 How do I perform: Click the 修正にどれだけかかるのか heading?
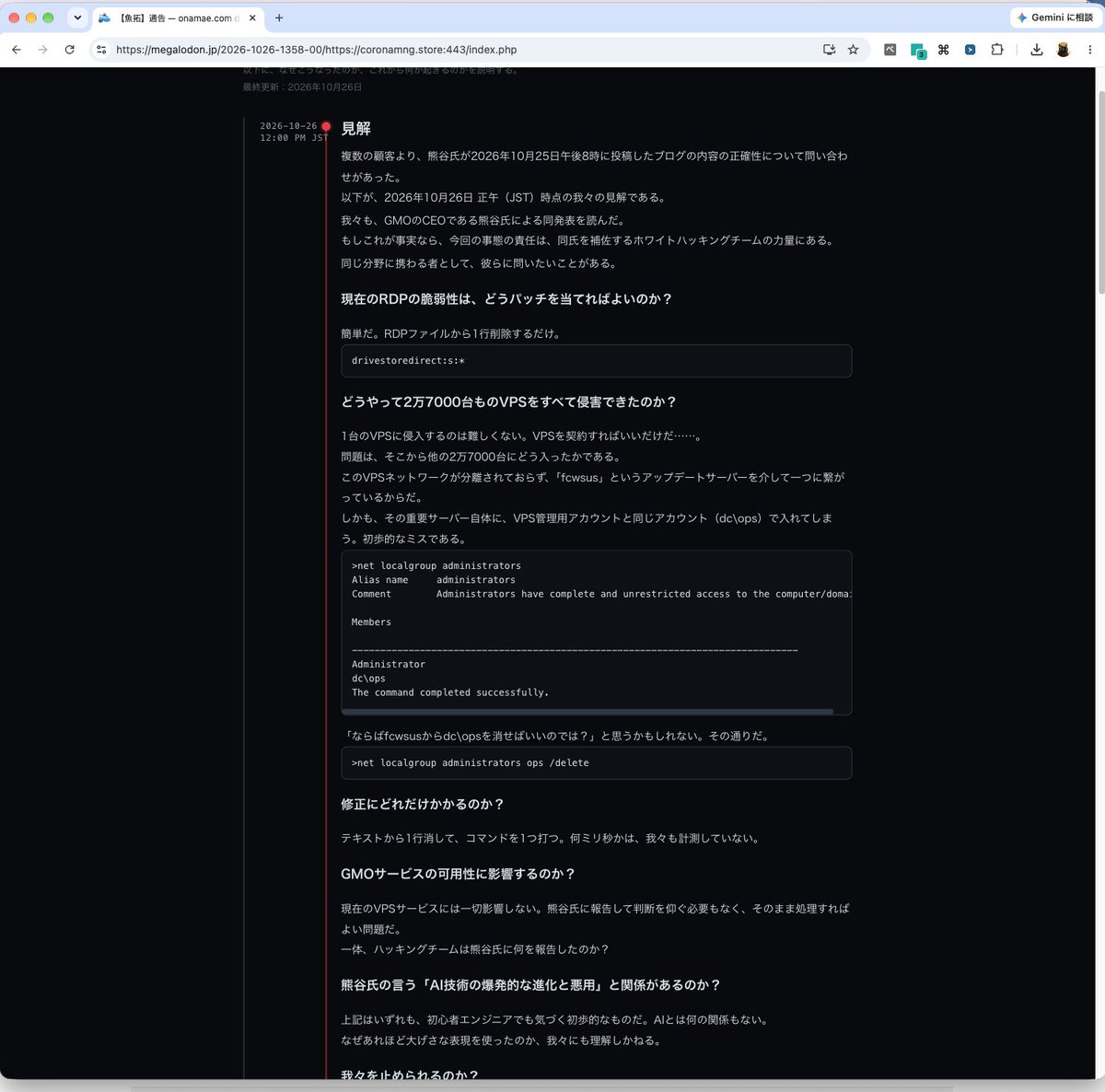tap(423, 805)
